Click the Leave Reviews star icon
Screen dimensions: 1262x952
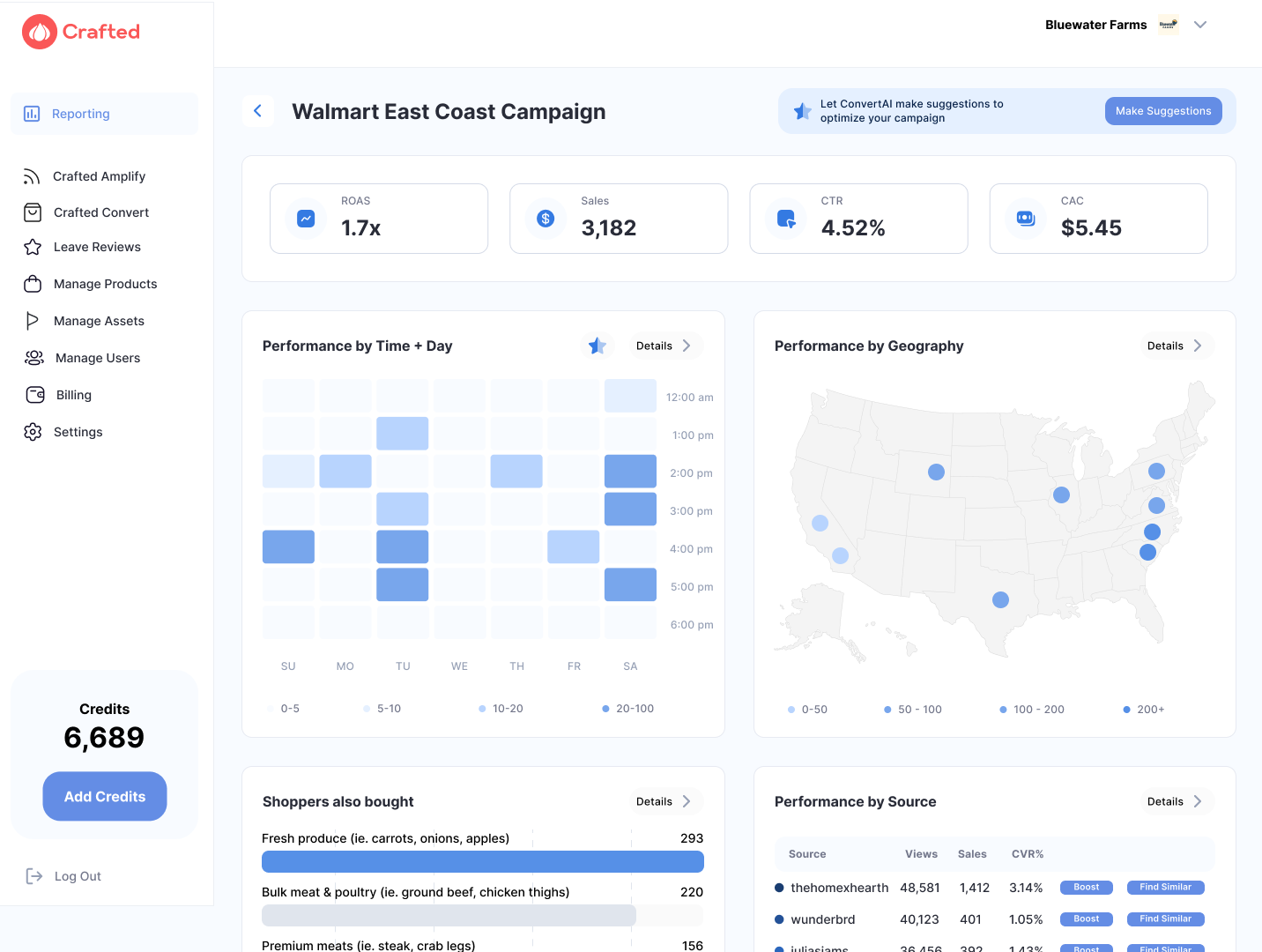[x=33, y=247]
